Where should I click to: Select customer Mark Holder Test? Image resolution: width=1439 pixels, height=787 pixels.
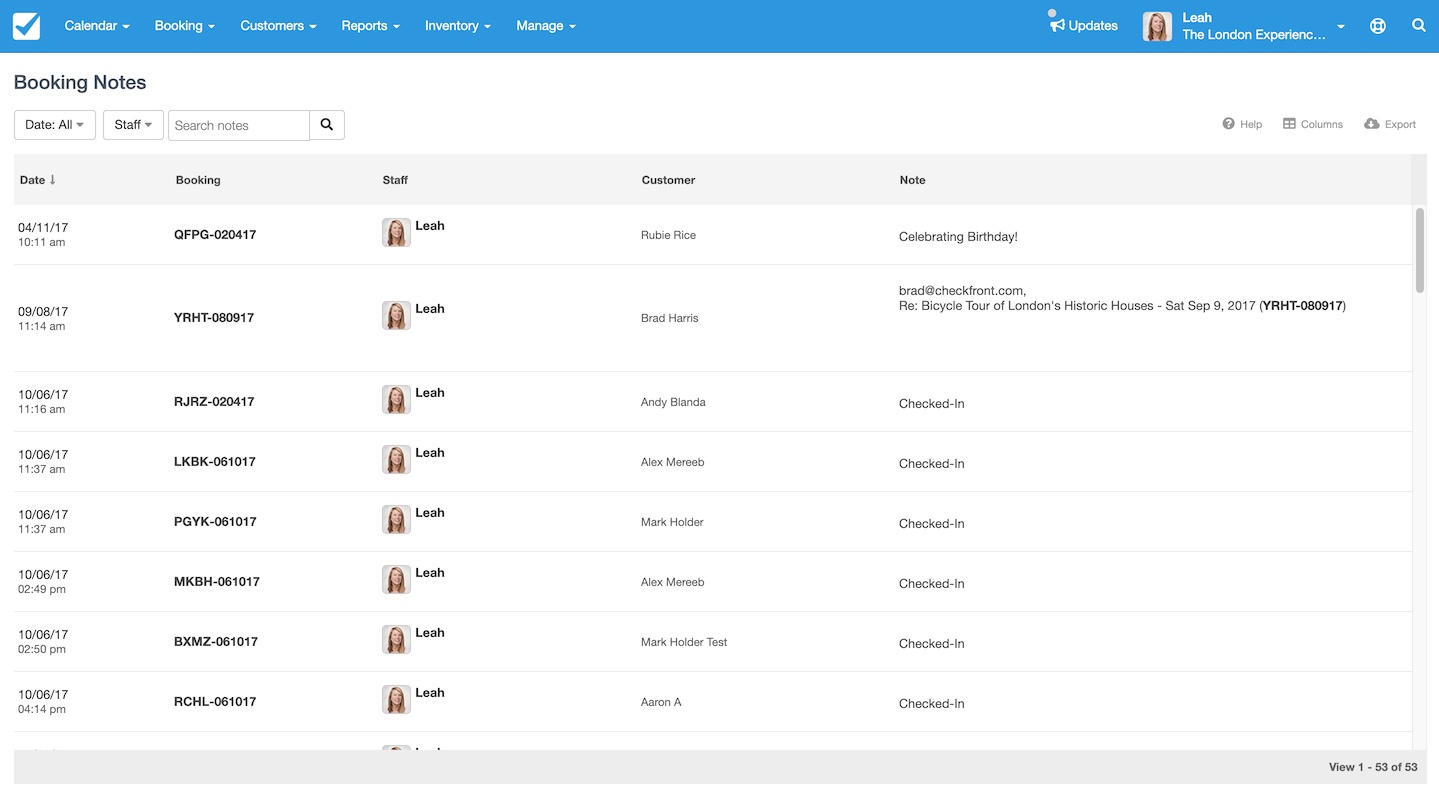click(684, 642)
